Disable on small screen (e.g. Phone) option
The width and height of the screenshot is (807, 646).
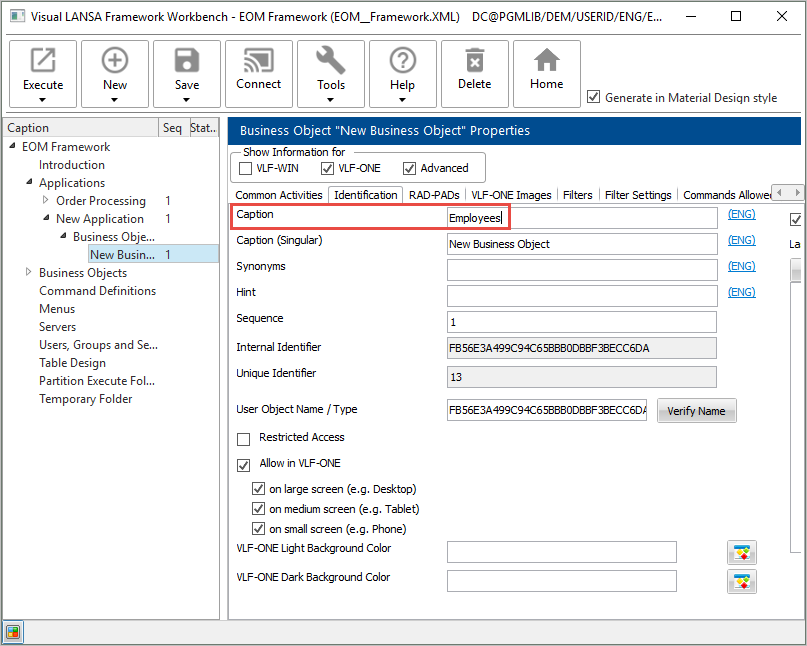point(258,528)
